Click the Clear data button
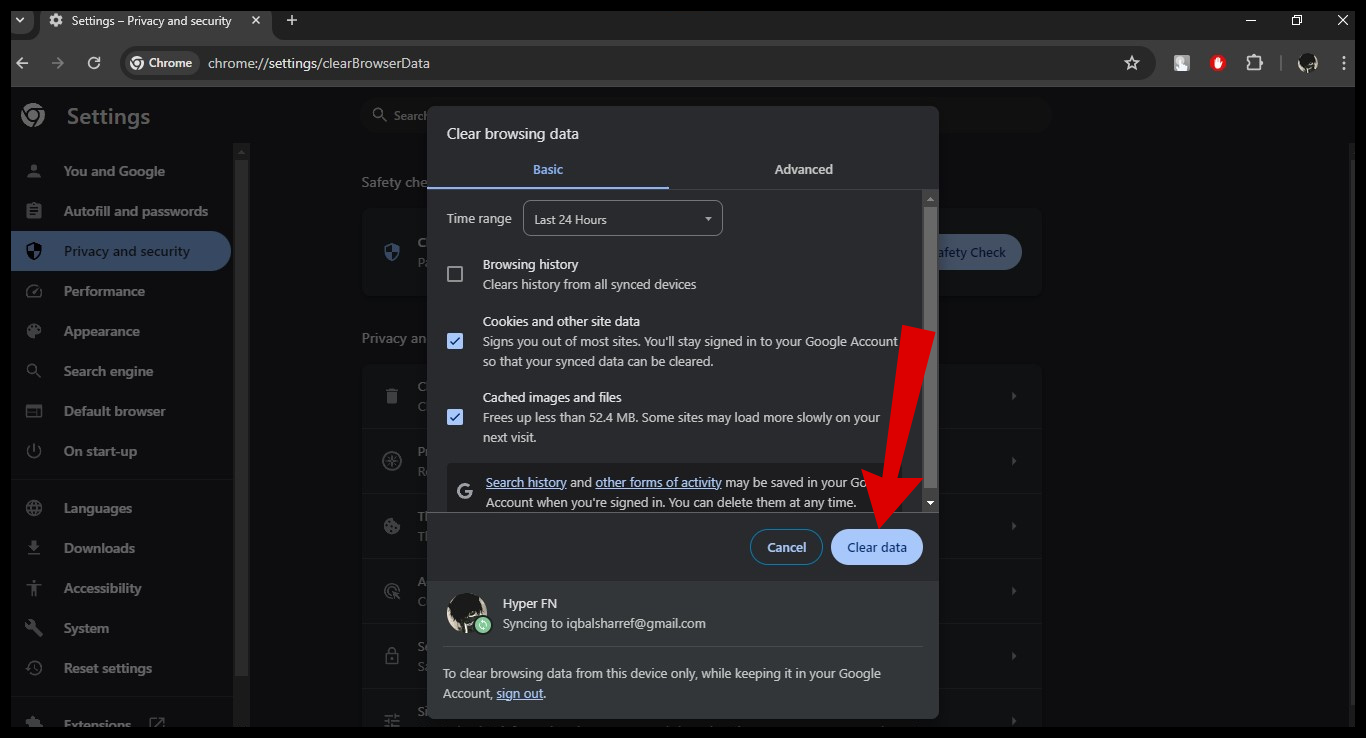The height and width of the screenshot is (738, 1366). point(877,547)
